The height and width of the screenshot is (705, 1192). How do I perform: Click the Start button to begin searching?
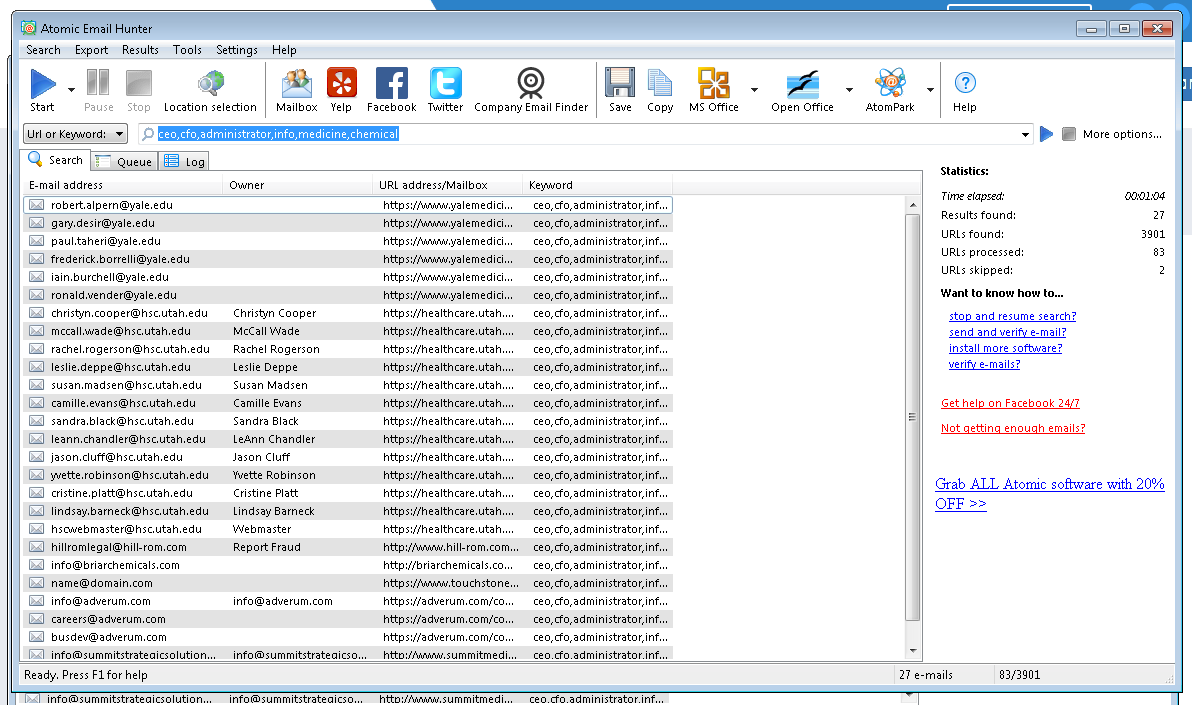click(x=43, y=90)
